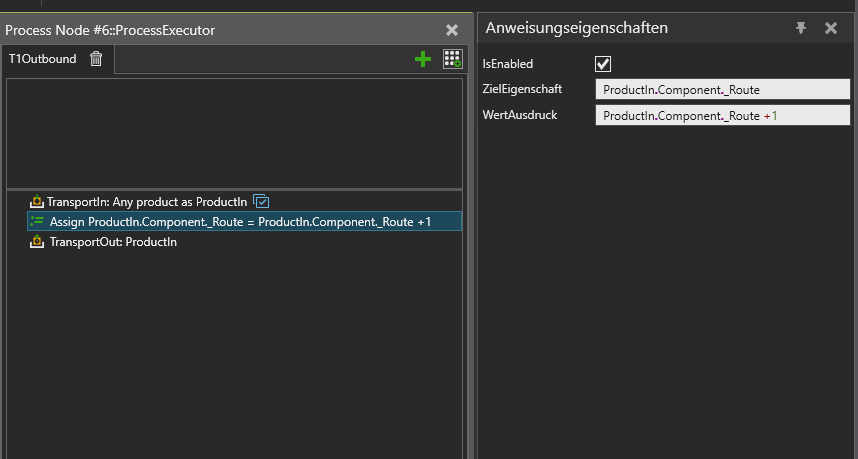Click the TransportIn statement icon
Viewport: 858px width, 459px height.
pos(37,201)
